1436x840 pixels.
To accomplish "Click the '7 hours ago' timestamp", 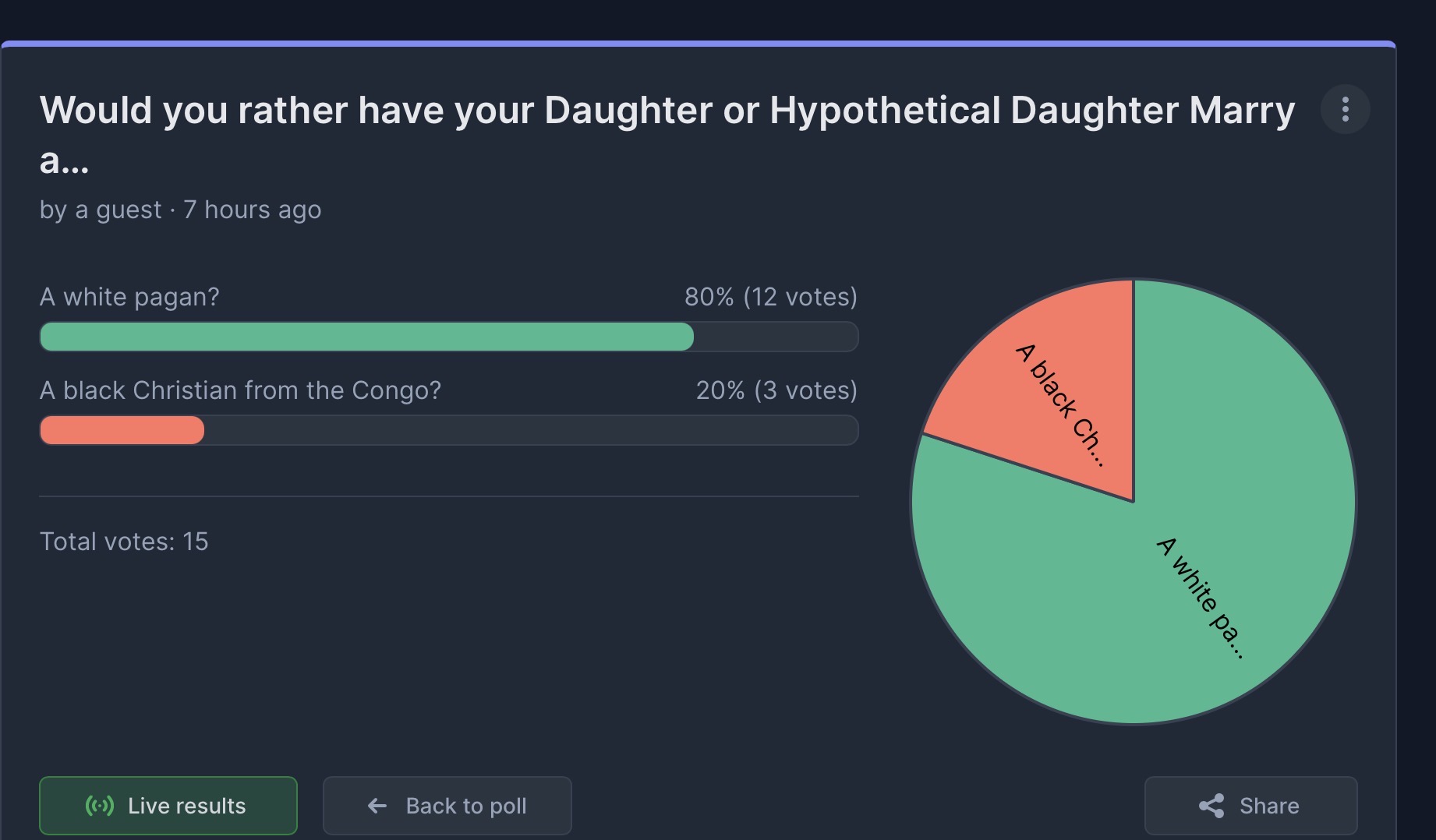I will (253, 210).
